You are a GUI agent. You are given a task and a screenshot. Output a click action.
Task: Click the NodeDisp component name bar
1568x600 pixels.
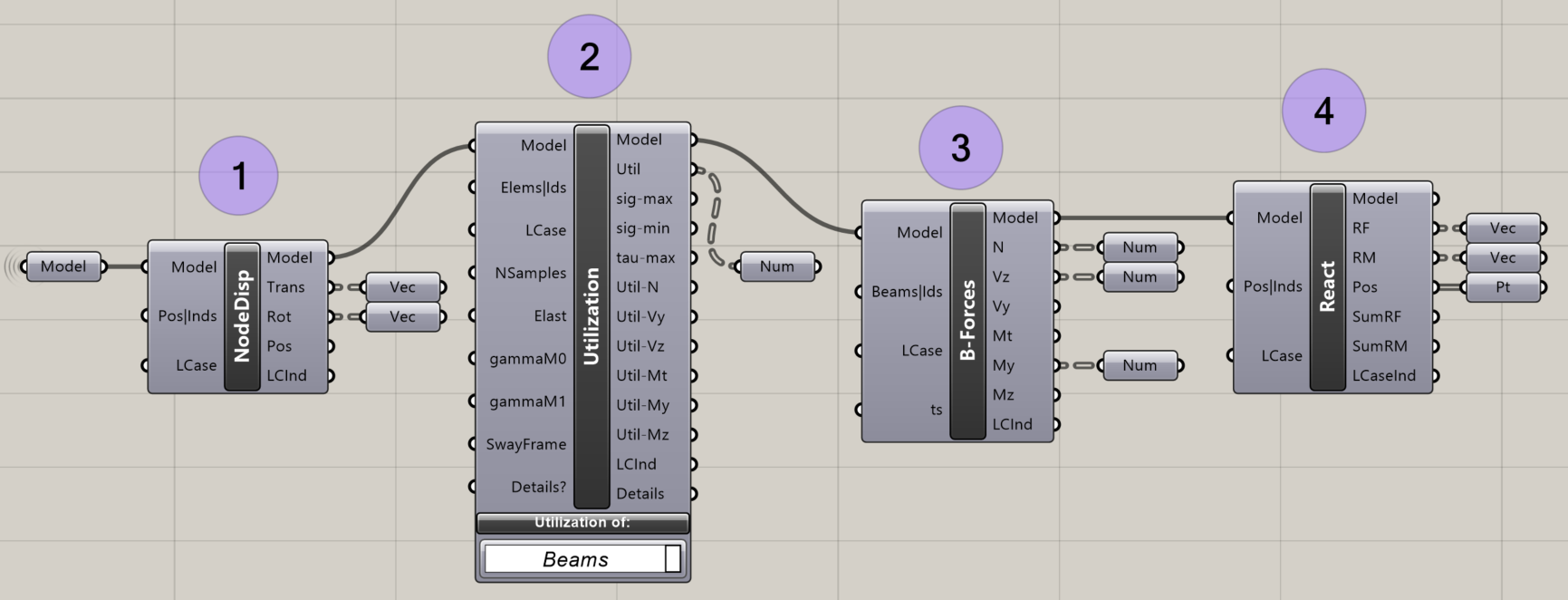pyautogui.click(x=242, y=316)
